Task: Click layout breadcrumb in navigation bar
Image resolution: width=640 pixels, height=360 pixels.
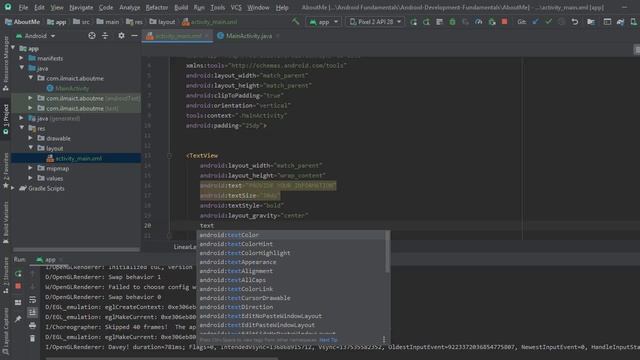Action: pos(162,22)
